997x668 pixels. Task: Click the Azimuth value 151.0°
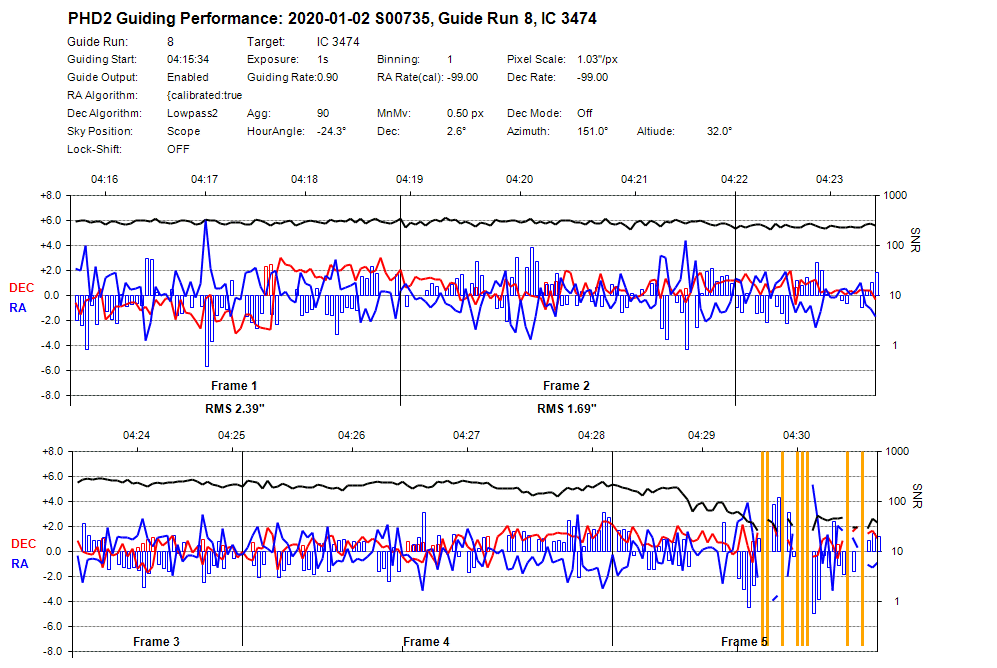click(592, 131)
